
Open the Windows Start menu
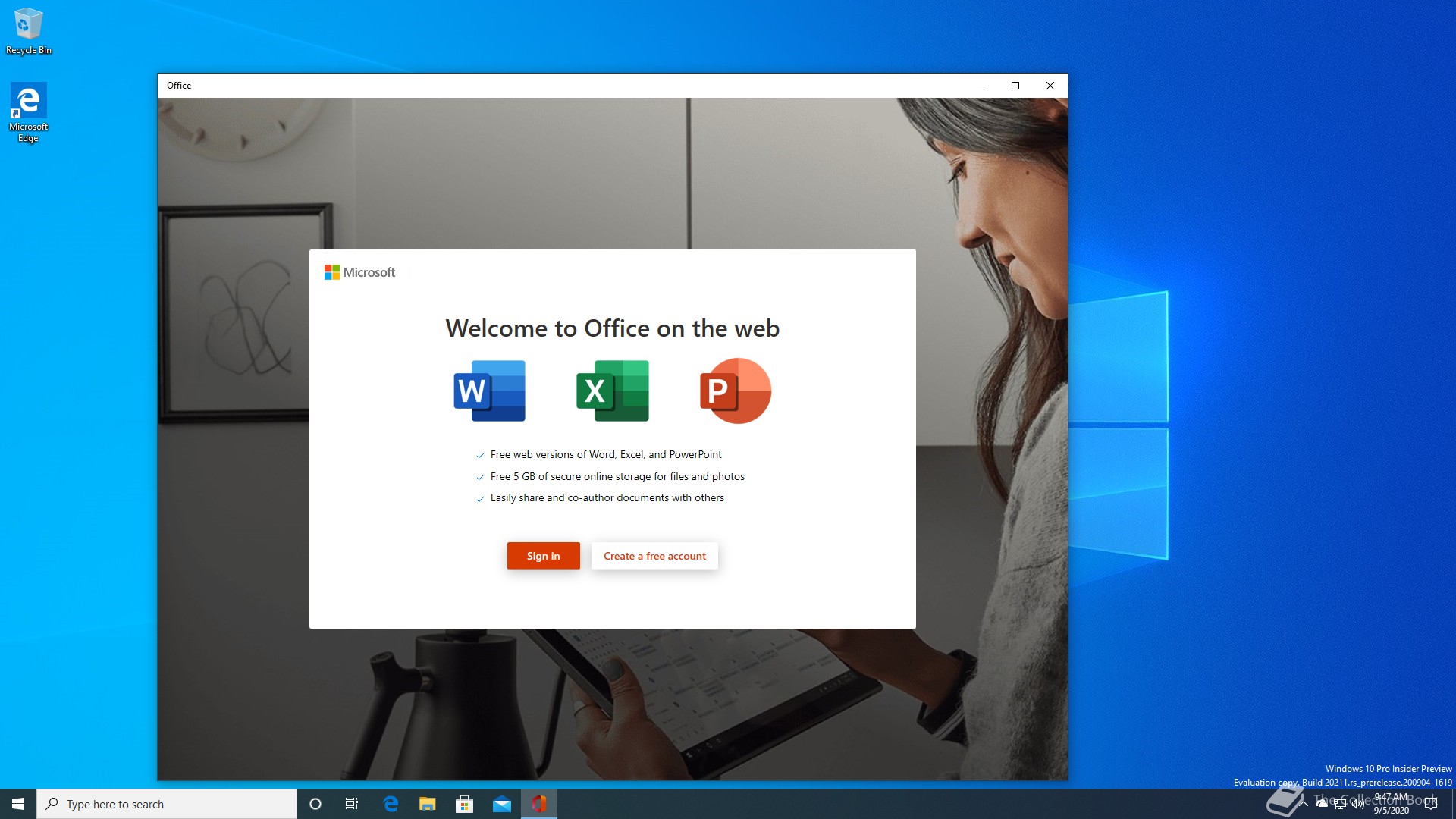(x=18, y=804)
